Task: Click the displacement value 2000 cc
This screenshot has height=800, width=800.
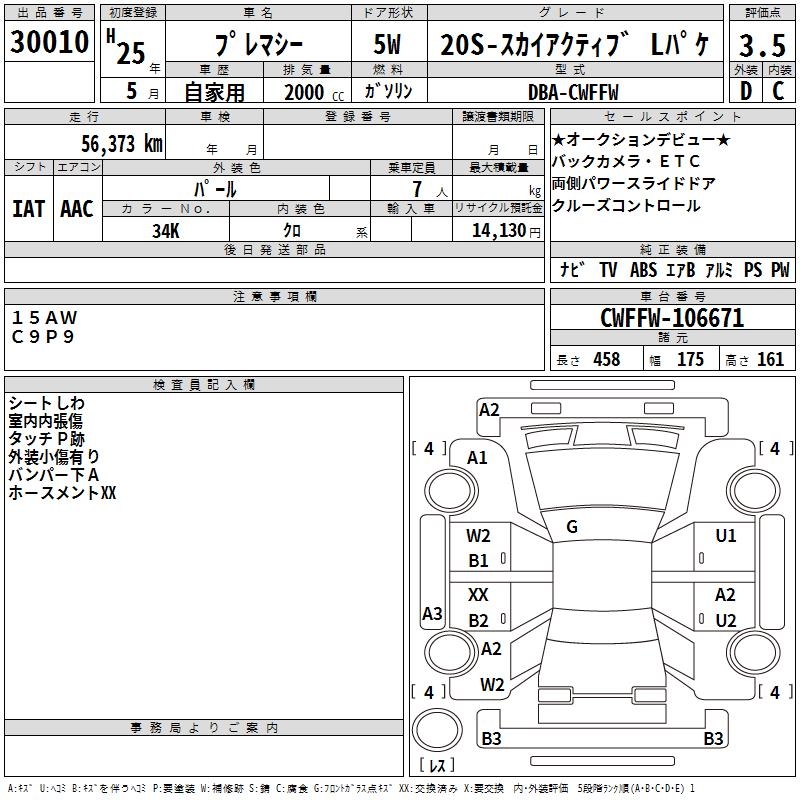Action: coord(314,93)
